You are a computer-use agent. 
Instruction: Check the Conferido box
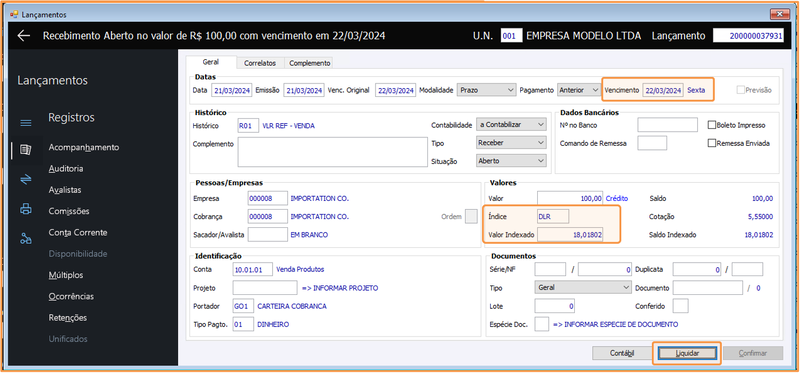[681, 306]
